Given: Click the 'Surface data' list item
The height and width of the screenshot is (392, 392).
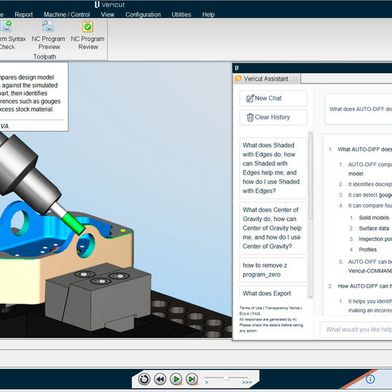Looking at the screenshot, I should pyautogui.click(x=374, y=228).
